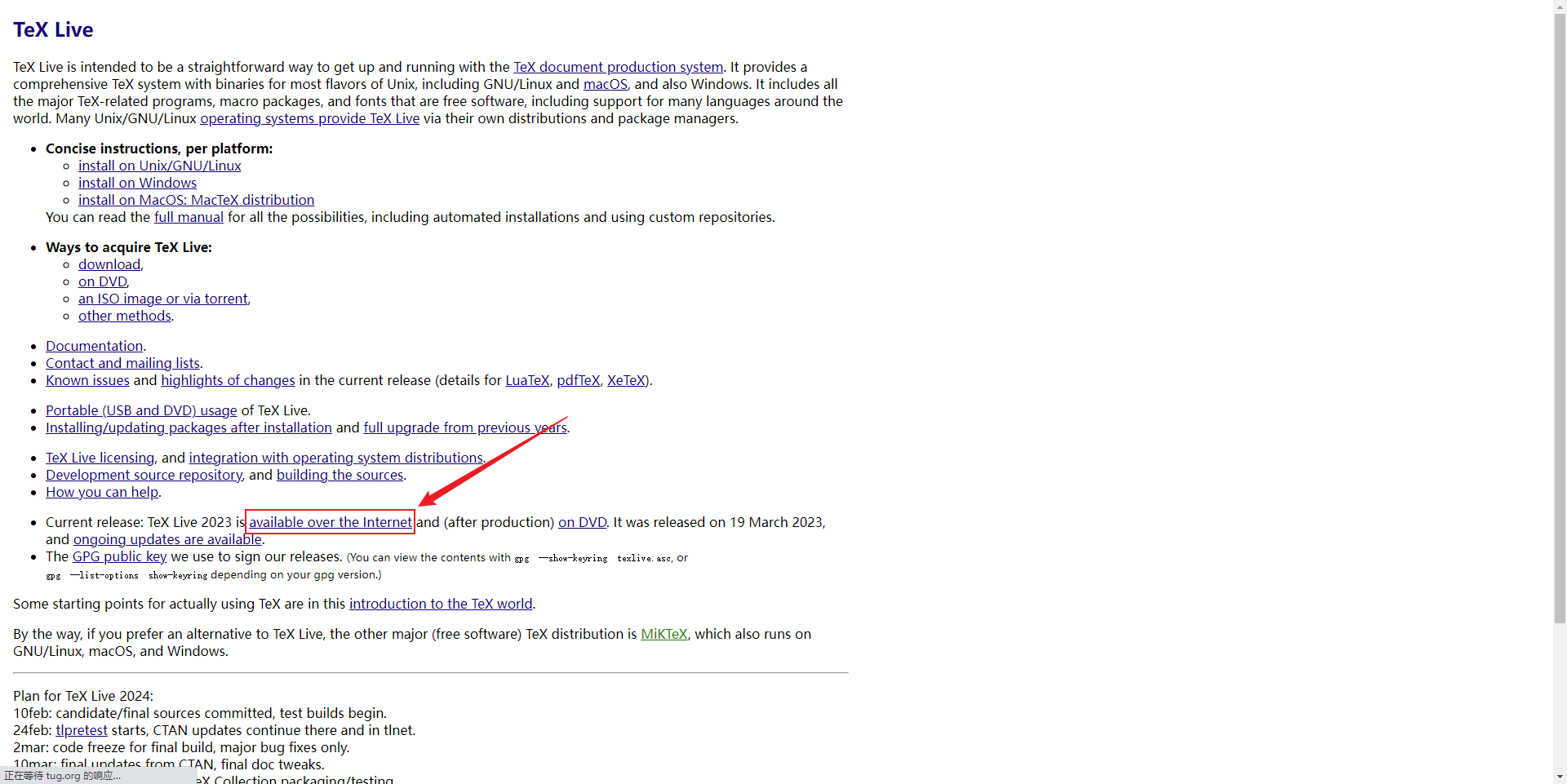Viewport: 1567px width, 784px height.
Task: Open the XeTeX details link
Action: pyautogui.click(x=626, y=380)
